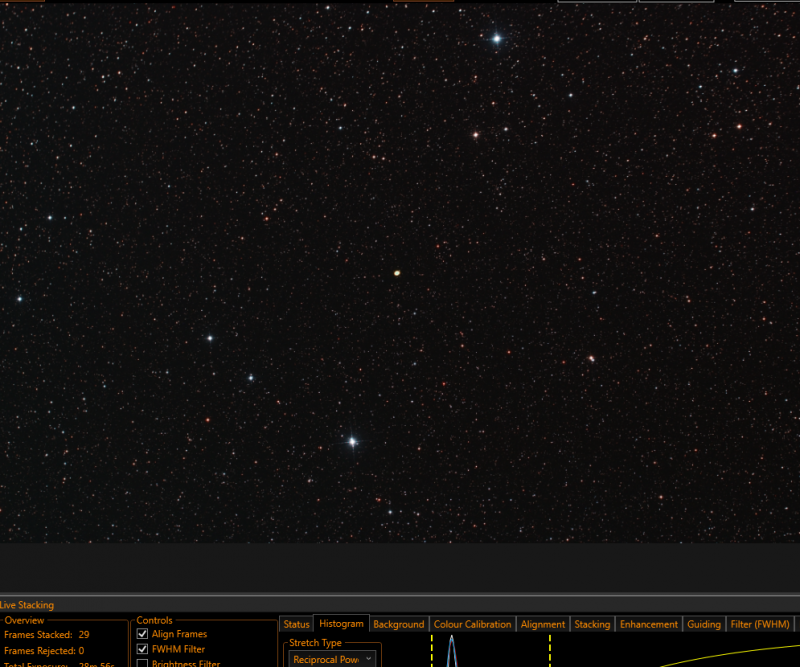Select the Filter (FWHM) tab

(x=760, y=624)
